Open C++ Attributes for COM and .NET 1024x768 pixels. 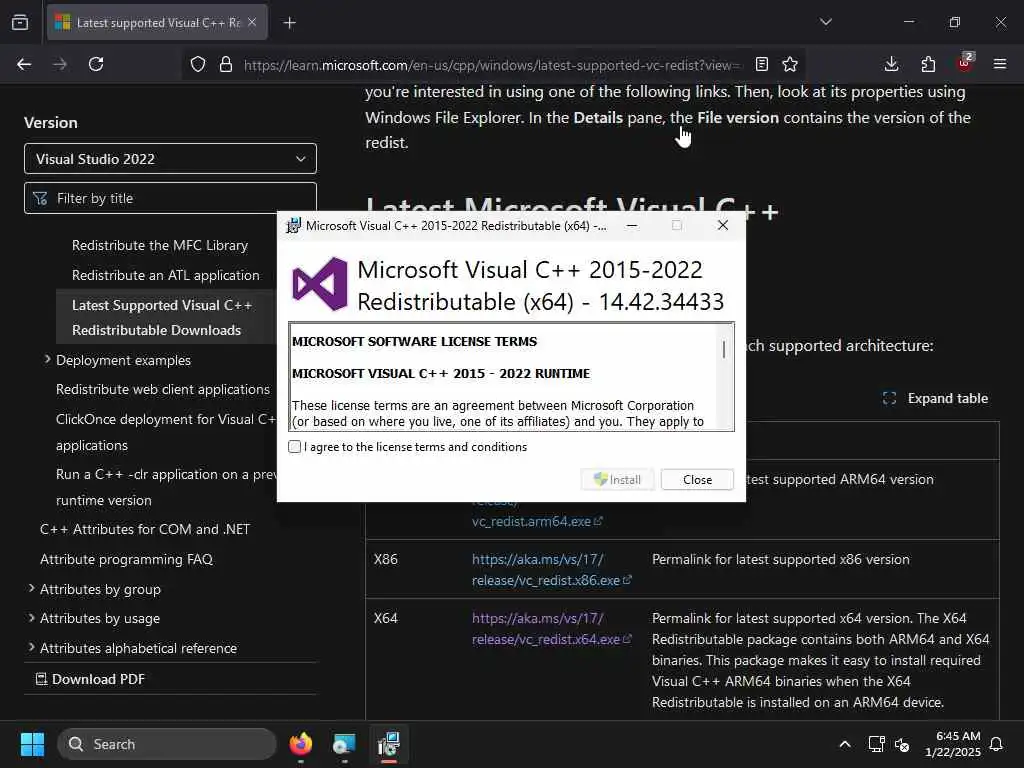[x=145, y=529]
